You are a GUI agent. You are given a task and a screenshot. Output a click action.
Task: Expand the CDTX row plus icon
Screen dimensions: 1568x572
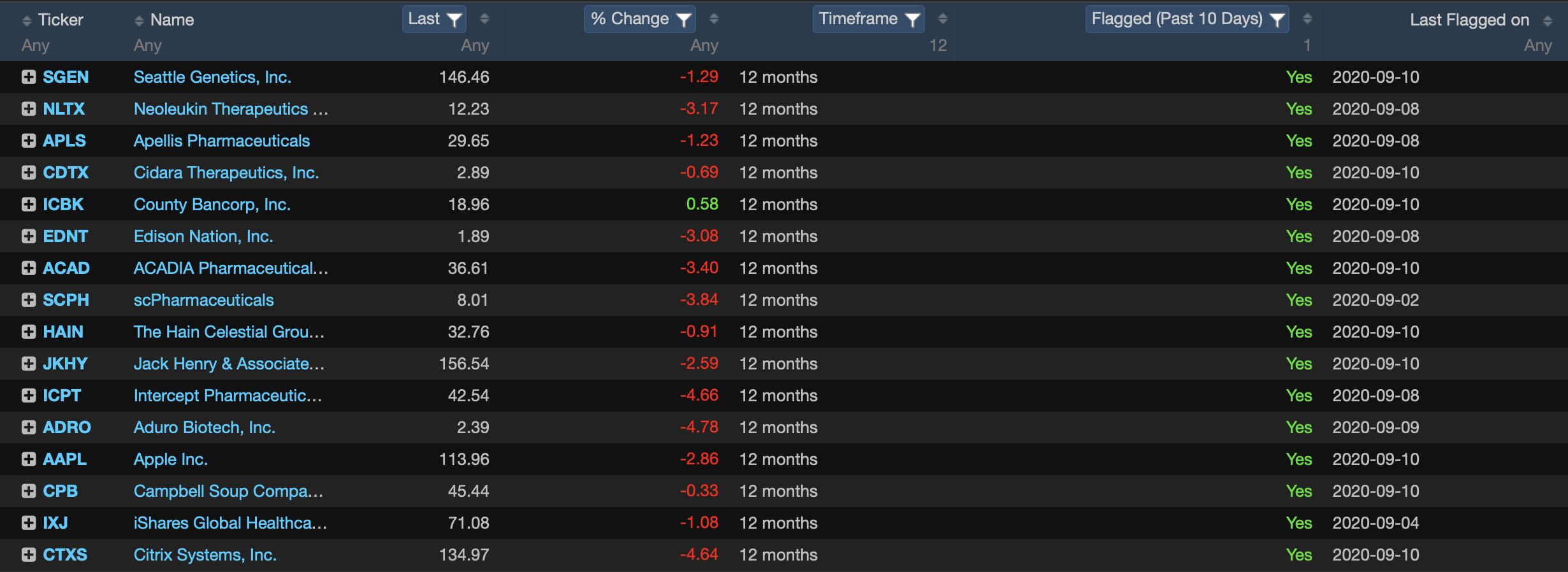[x=28, y=173]
